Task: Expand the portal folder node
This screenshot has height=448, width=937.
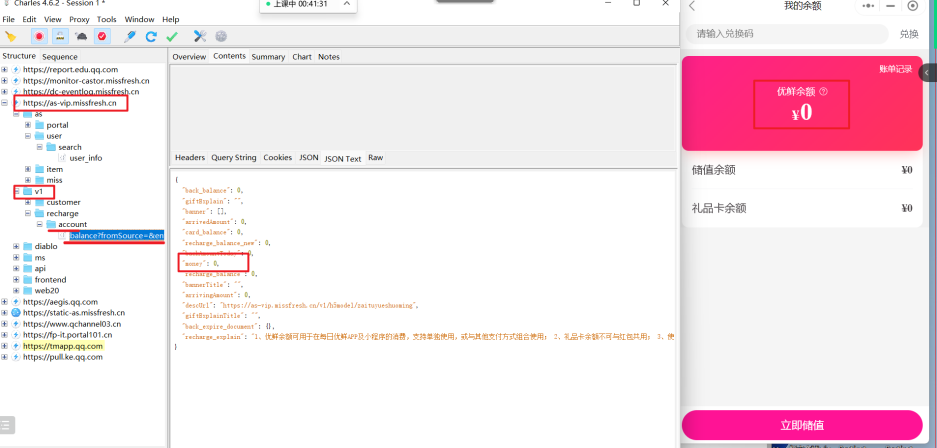Action: (27, 125)
